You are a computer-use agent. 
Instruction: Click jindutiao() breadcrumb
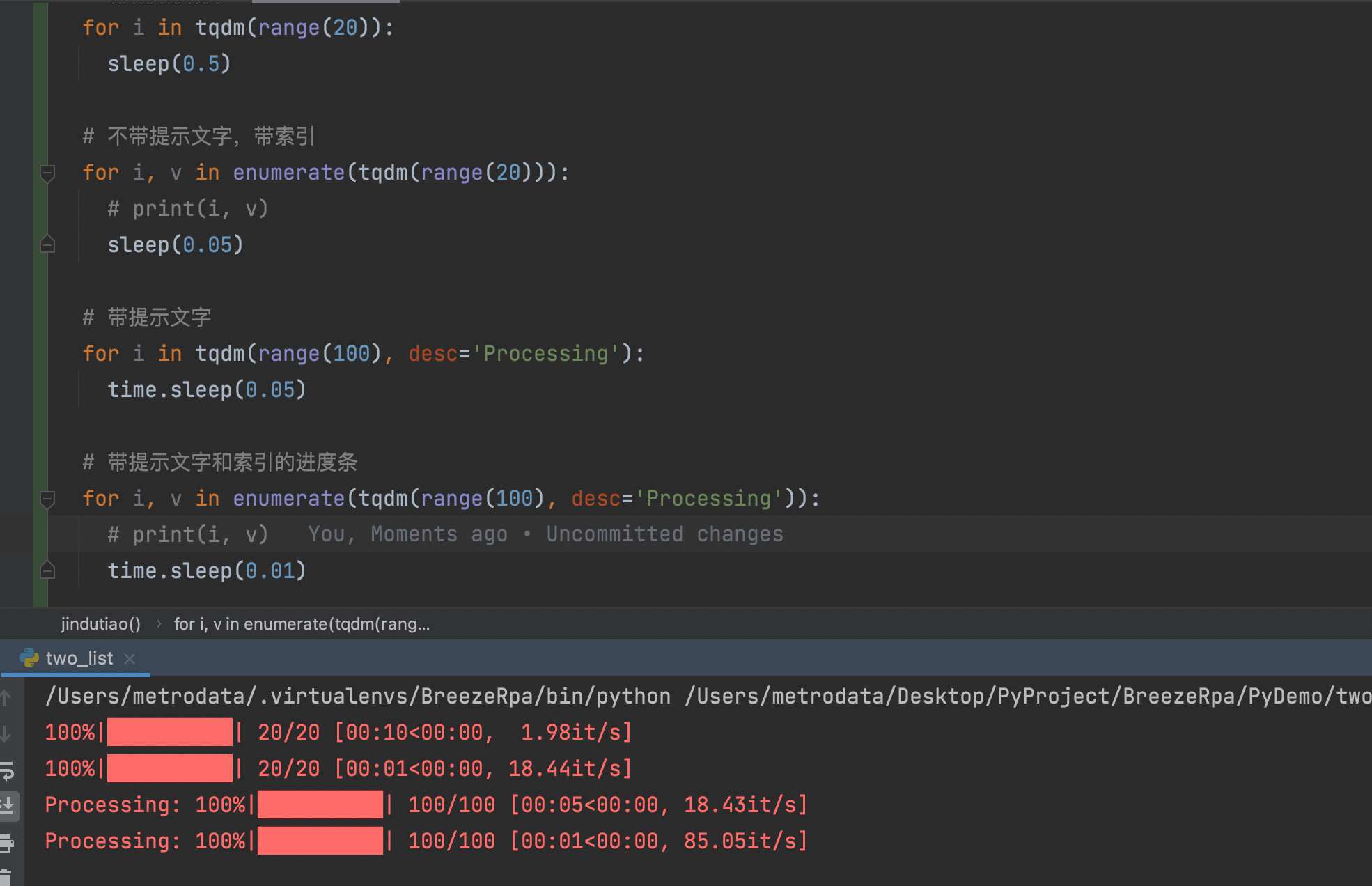pyautogui.click(x=100, y=624)
